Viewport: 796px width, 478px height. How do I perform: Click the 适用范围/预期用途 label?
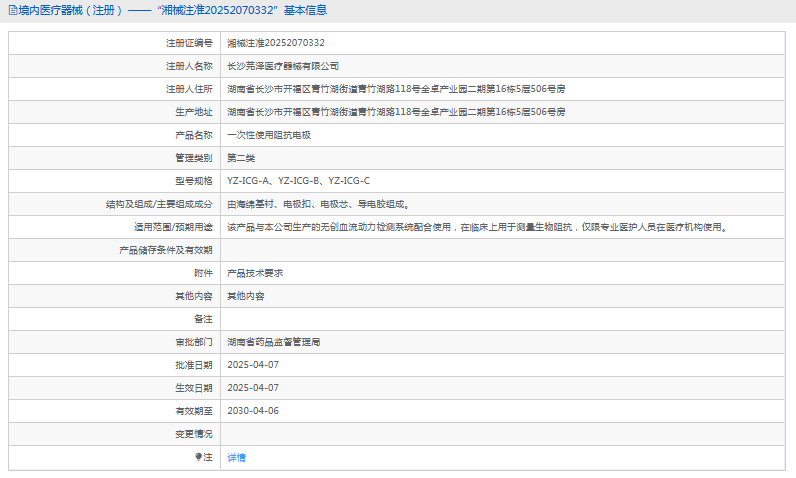click(x=173, y=227)
